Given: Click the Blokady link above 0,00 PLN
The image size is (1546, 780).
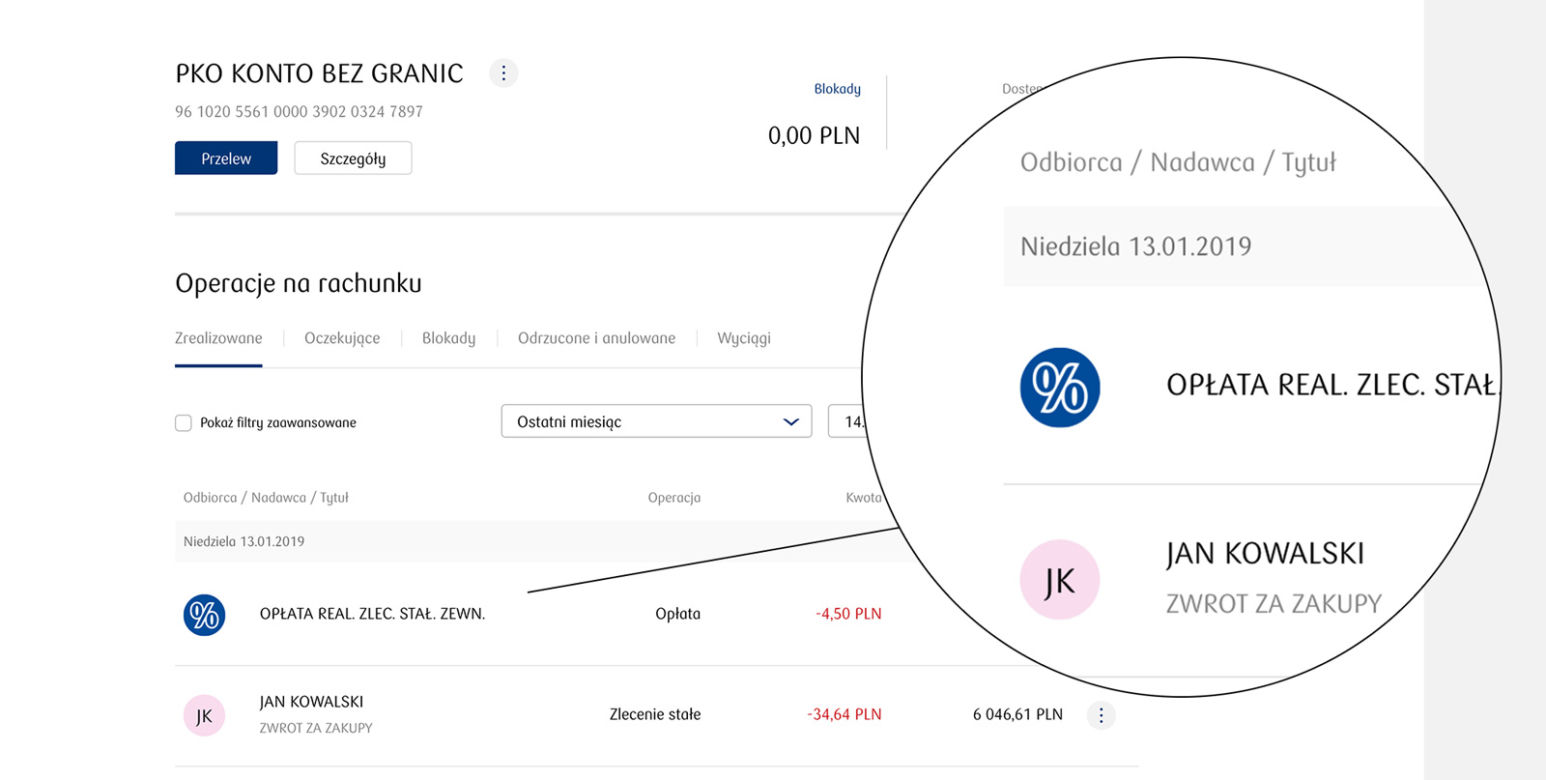Looking at the screenshot, I should (837, 89).
